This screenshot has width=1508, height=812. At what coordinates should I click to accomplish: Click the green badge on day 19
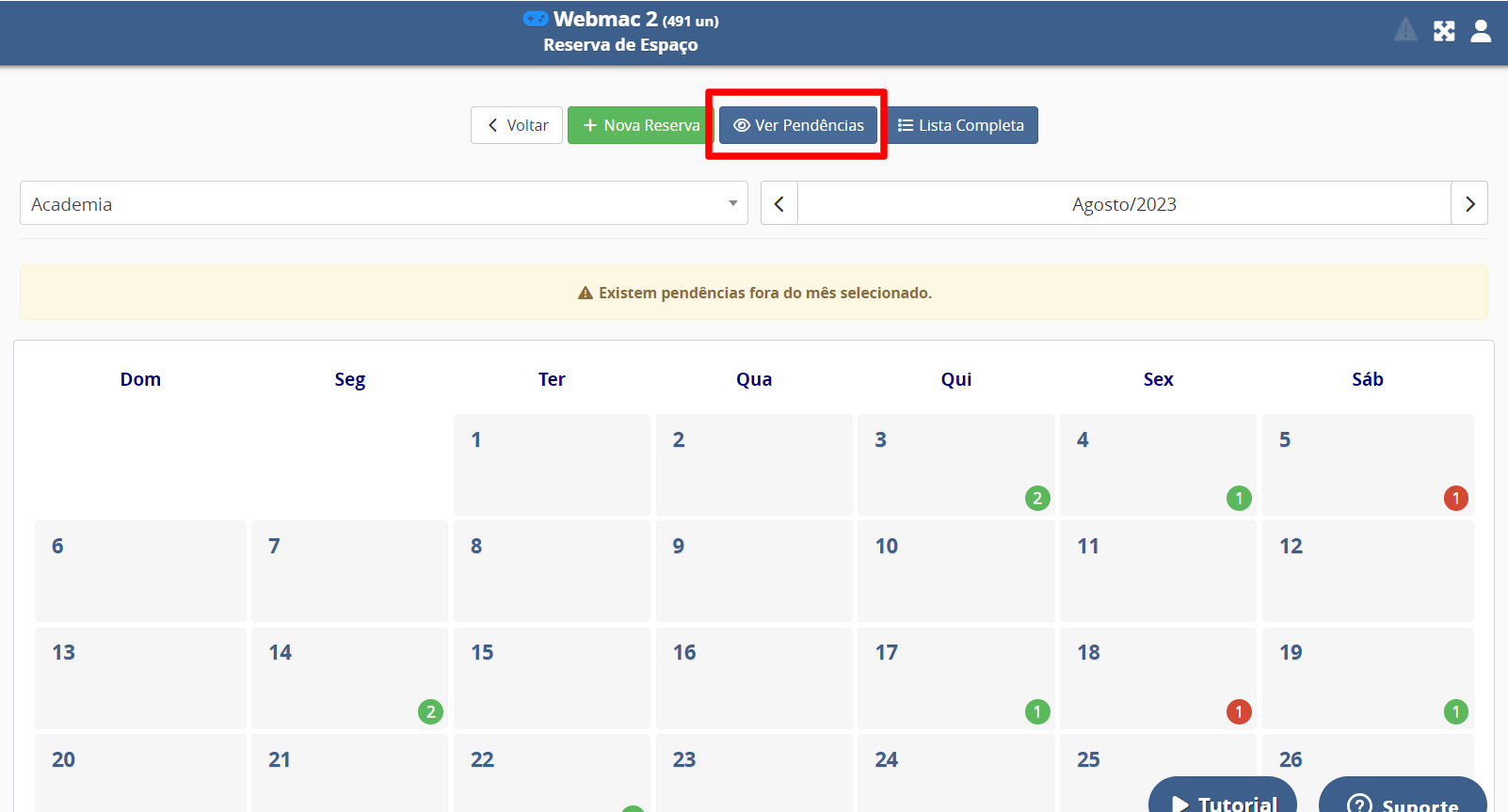[x=1455, y=711]
